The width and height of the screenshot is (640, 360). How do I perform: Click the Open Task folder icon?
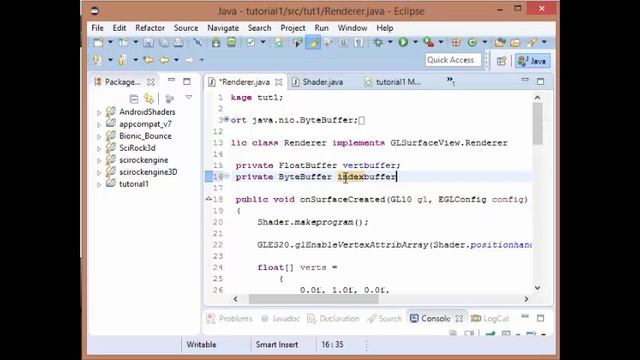[x=515, y=42]
